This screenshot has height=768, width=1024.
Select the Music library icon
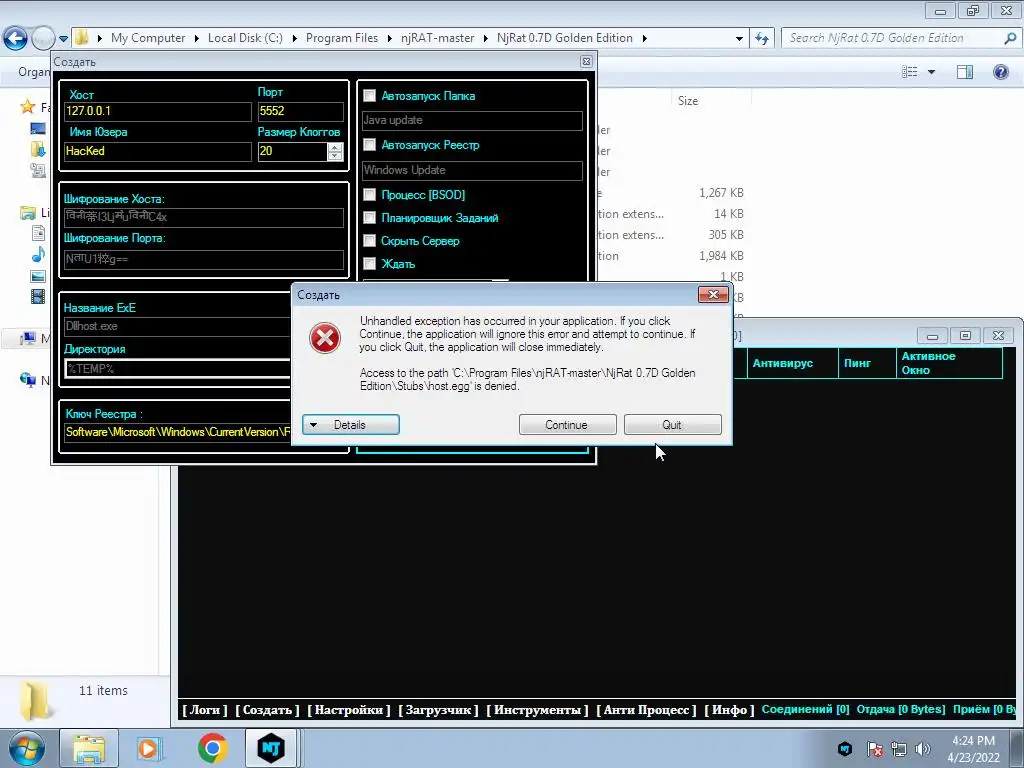(x=38, y=254)
